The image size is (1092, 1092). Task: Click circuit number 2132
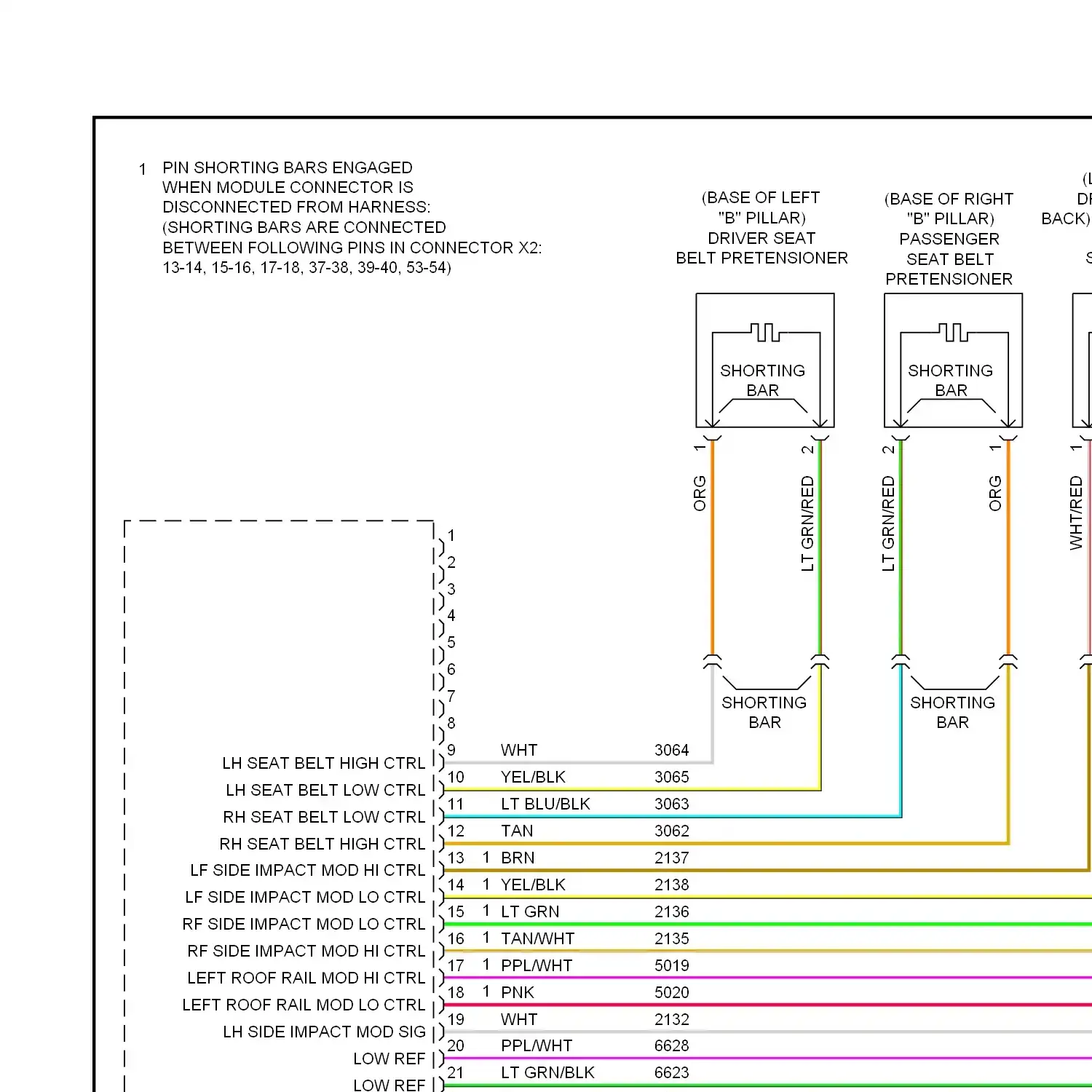(x=671, y=1019)
